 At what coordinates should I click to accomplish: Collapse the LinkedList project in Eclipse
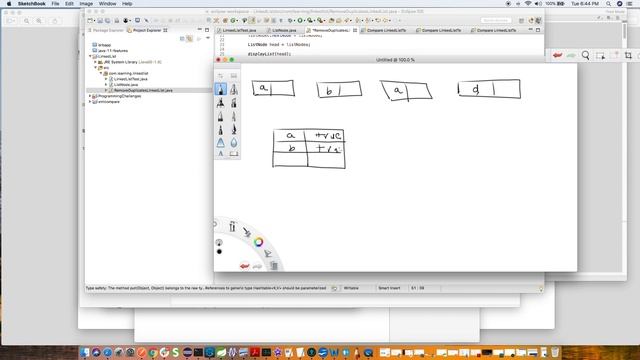coord(90,56)
